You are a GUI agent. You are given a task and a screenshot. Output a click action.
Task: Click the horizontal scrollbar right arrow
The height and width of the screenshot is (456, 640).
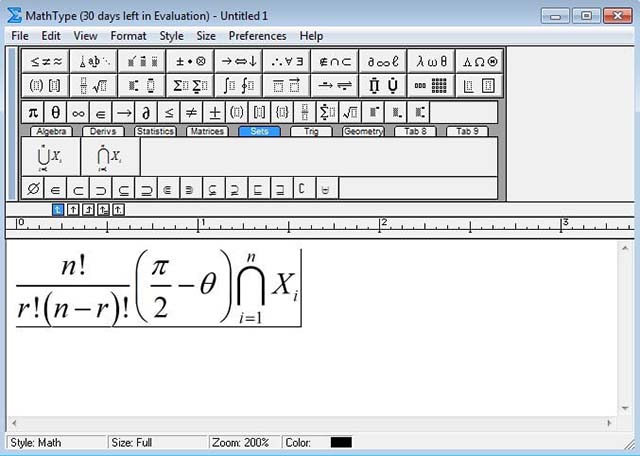[x=626, y=424]
